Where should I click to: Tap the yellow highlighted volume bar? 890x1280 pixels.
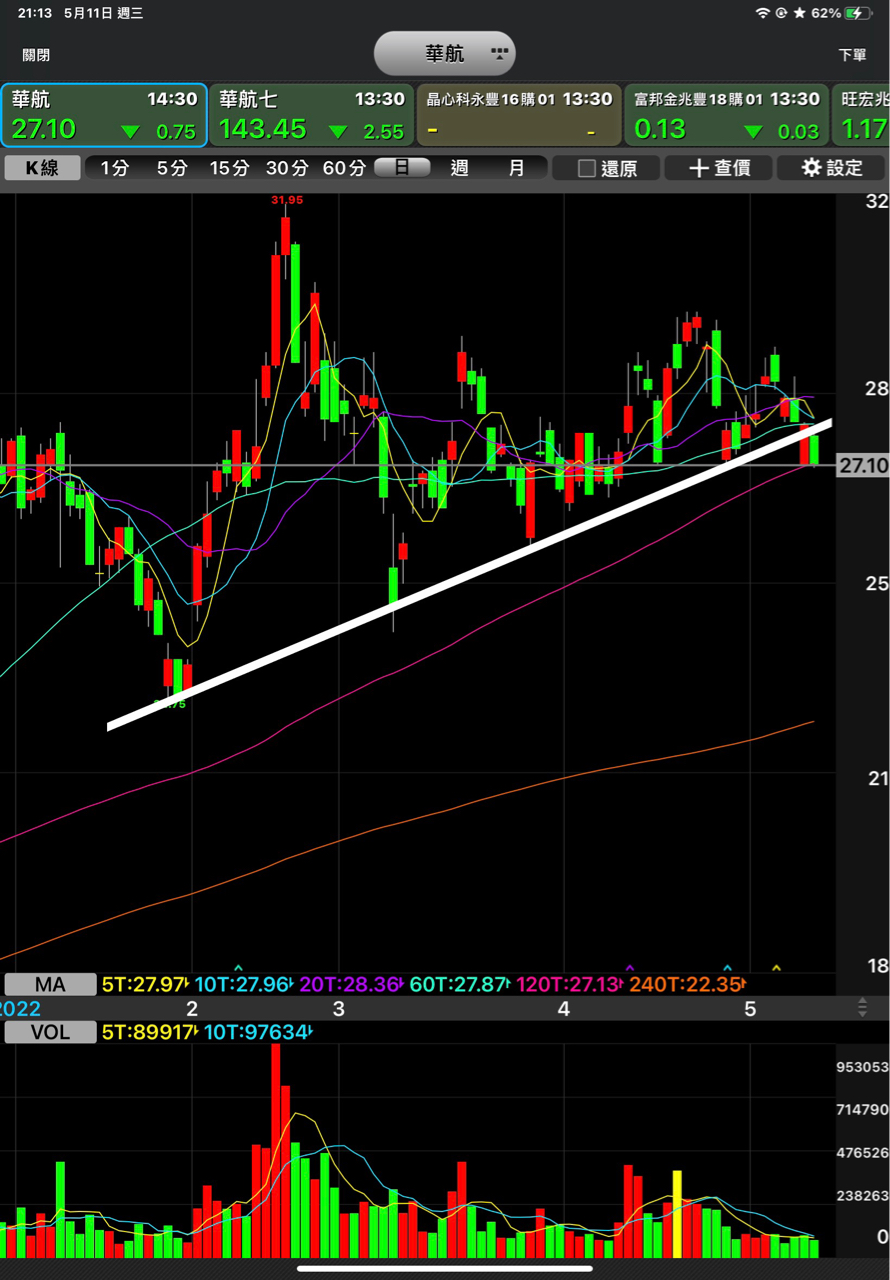tap(677, 1214)
